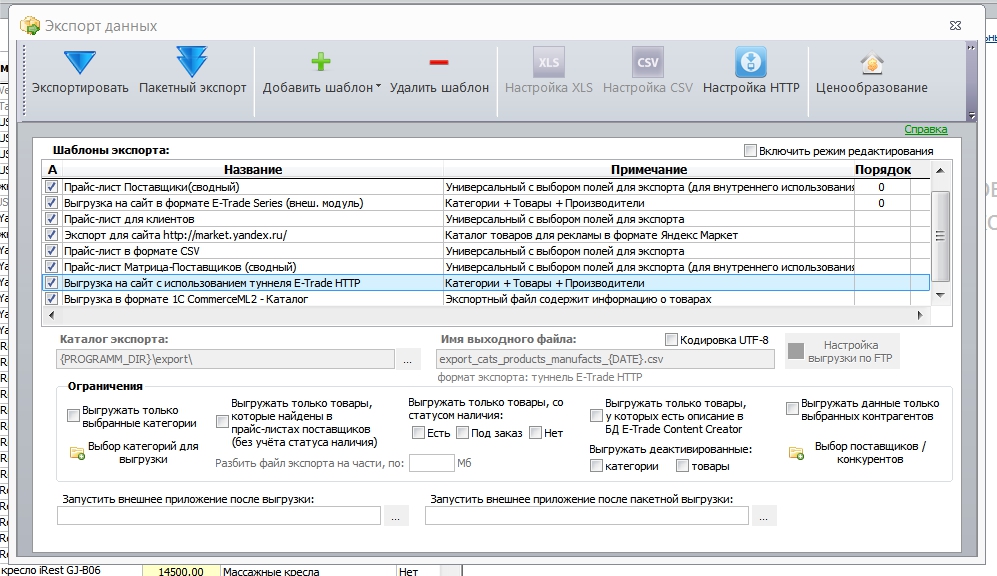This screenshot has height=576, width=997.
Task: Click the split file size Мб field
Action: click(x=432, y=463)
